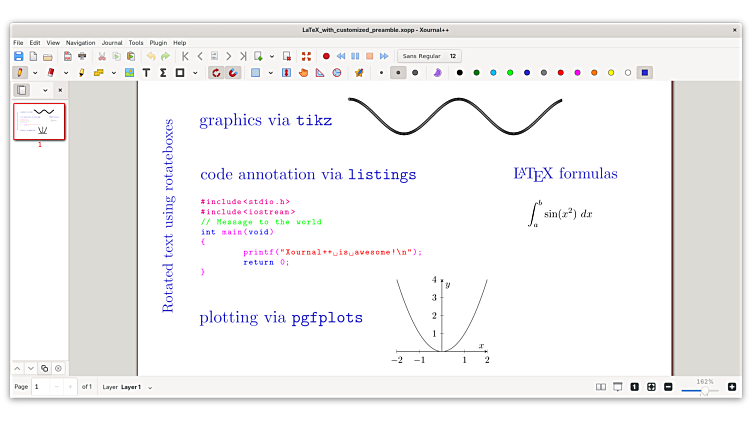
Task: Open the Plugin menu
Action: pos(158,43)
